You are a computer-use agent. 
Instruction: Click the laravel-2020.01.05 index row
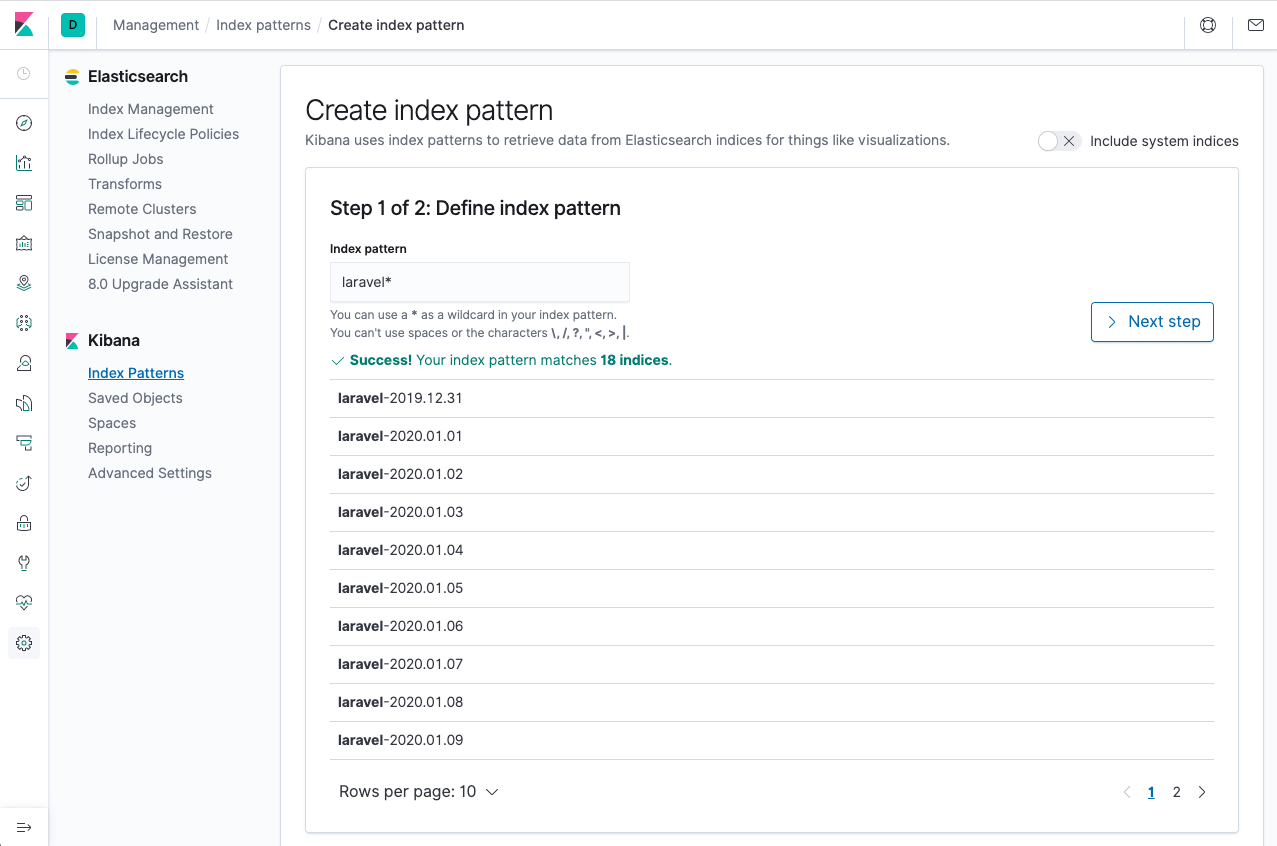[772, 588]
